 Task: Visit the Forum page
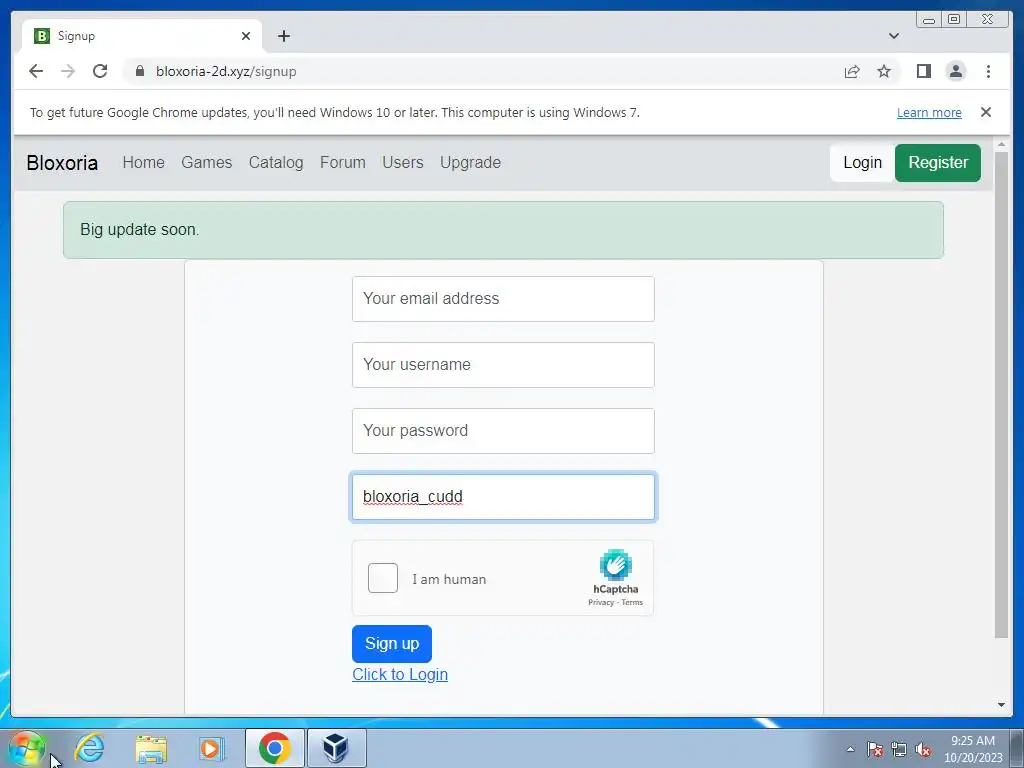342,163
